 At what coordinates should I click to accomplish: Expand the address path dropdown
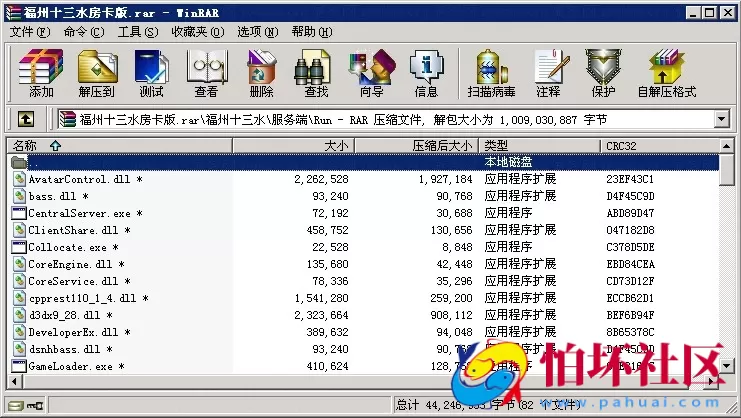(x=722, y=119)
